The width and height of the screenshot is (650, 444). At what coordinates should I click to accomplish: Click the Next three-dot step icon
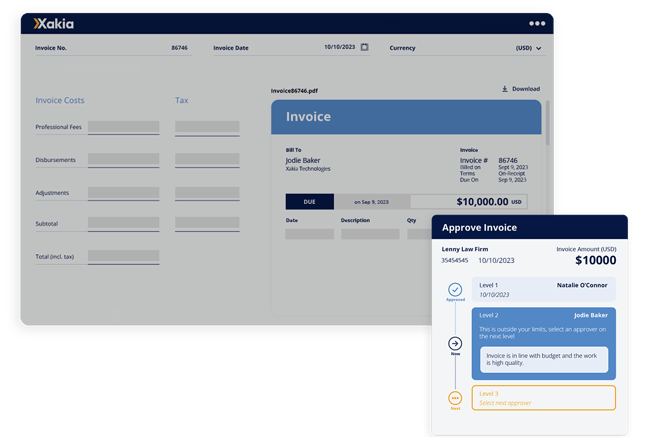[455, 398]
